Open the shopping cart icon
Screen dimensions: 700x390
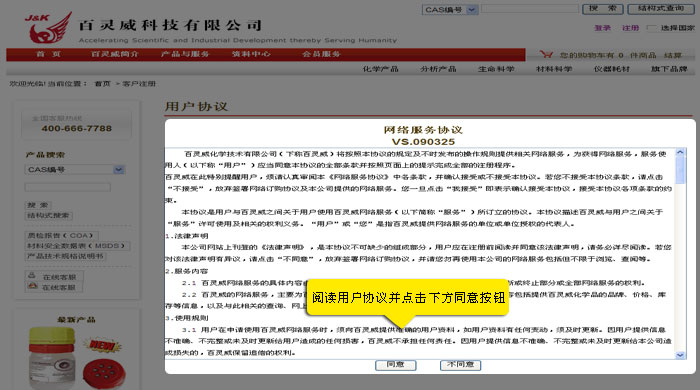pos(546,54)
